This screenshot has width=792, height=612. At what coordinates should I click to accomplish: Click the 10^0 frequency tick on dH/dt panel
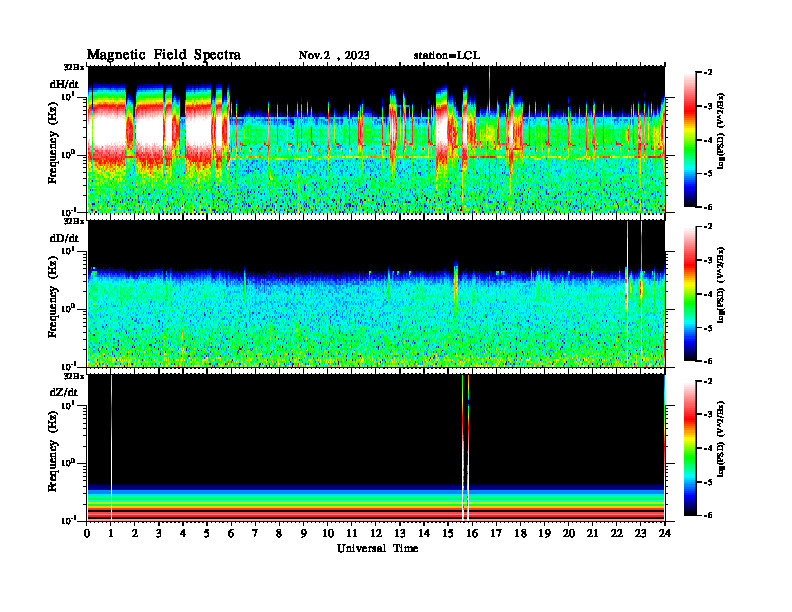tap(69, 154)
